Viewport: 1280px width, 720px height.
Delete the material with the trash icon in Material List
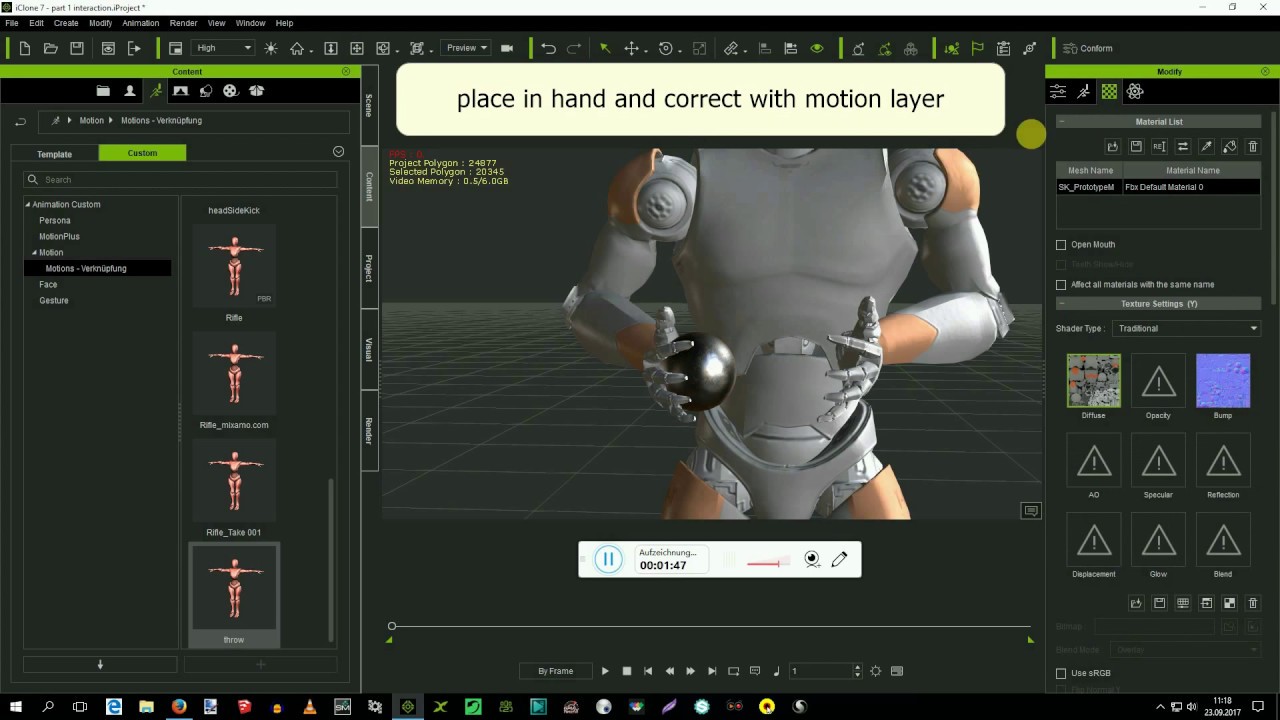1253,147
